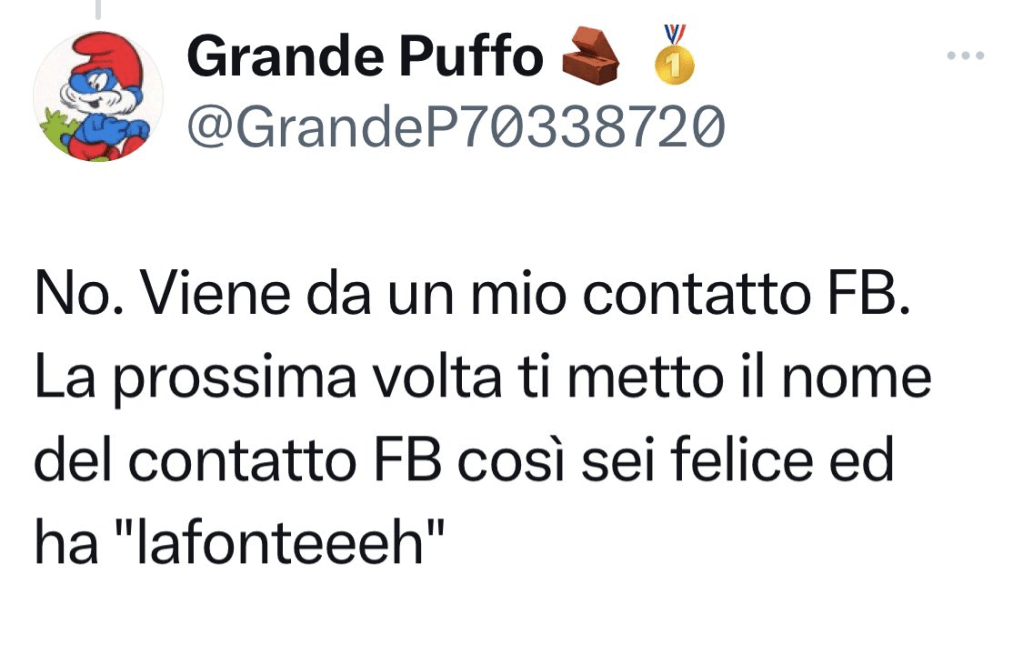Open the Grande Puffo display name link
The width and height of the screenshot is (1023, 645).
click(x=364, y=57)
